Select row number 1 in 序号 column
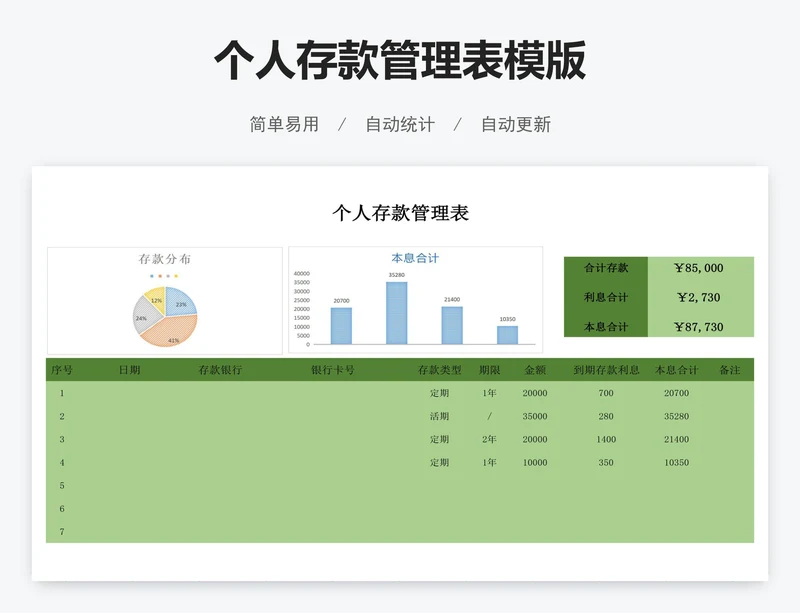The height and width of the screenshot is (613, 800). 62,393
